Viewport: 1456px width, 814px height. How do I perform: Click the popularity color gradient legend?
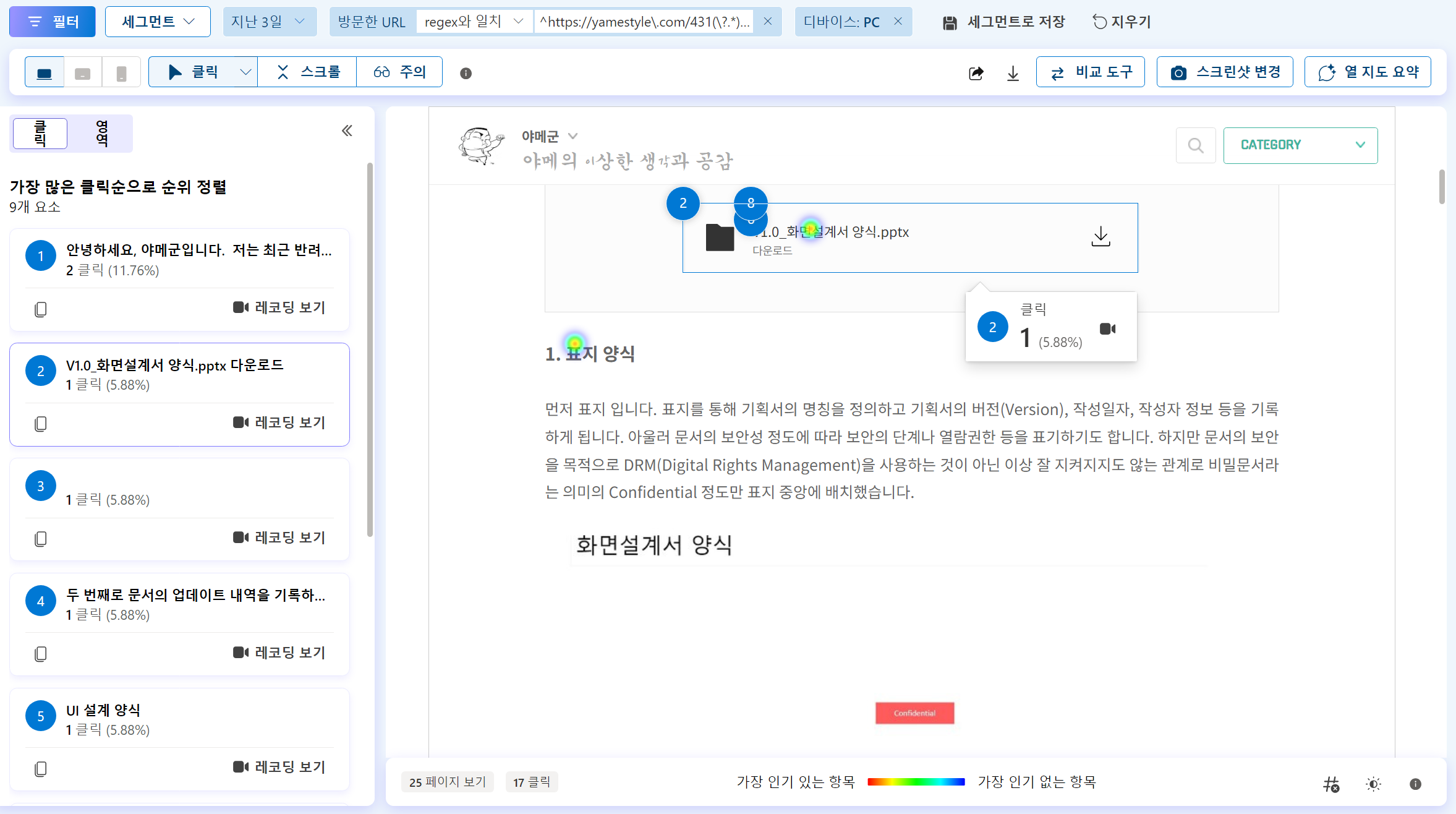point(916,782)
